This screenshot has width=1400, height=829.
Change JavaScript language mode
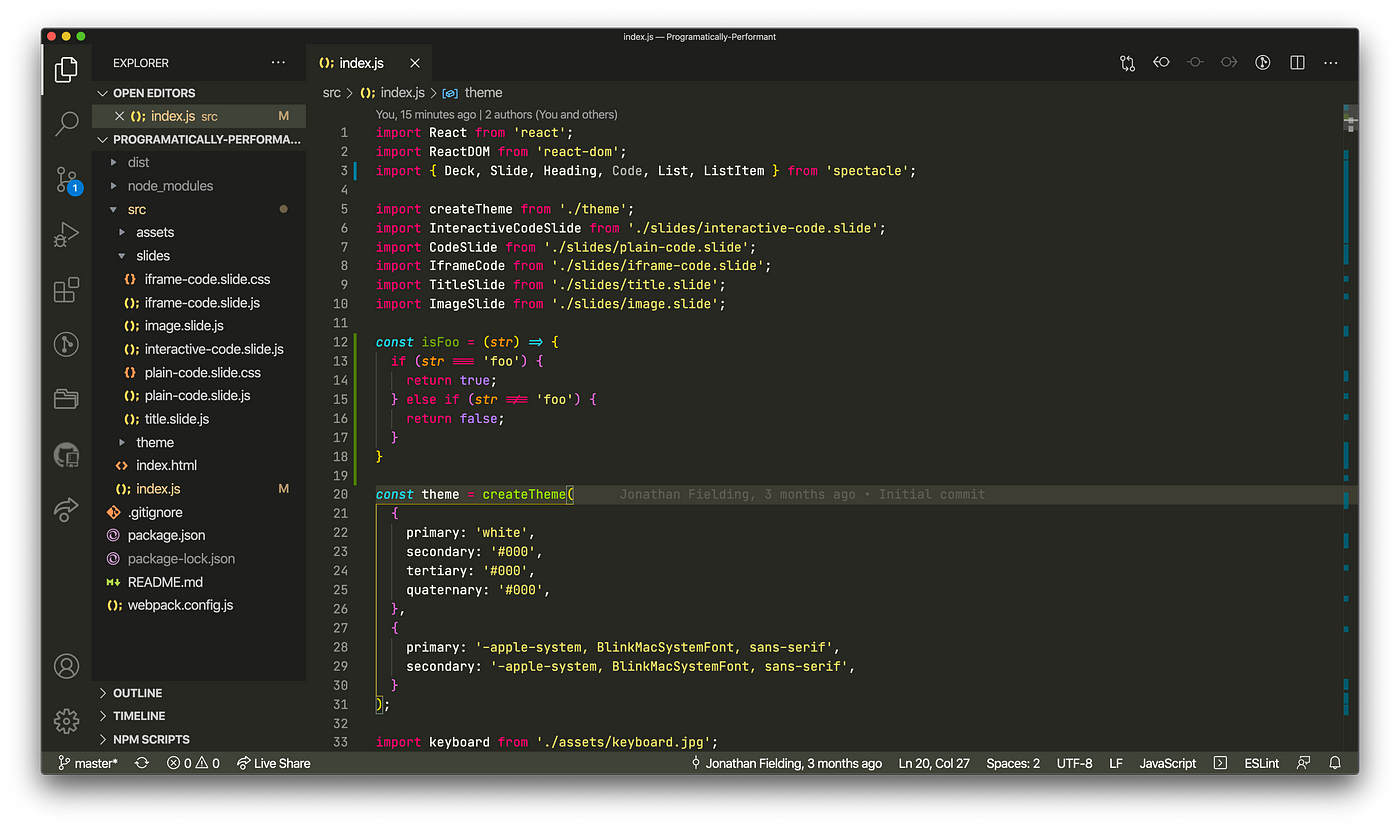point(1168,763)
